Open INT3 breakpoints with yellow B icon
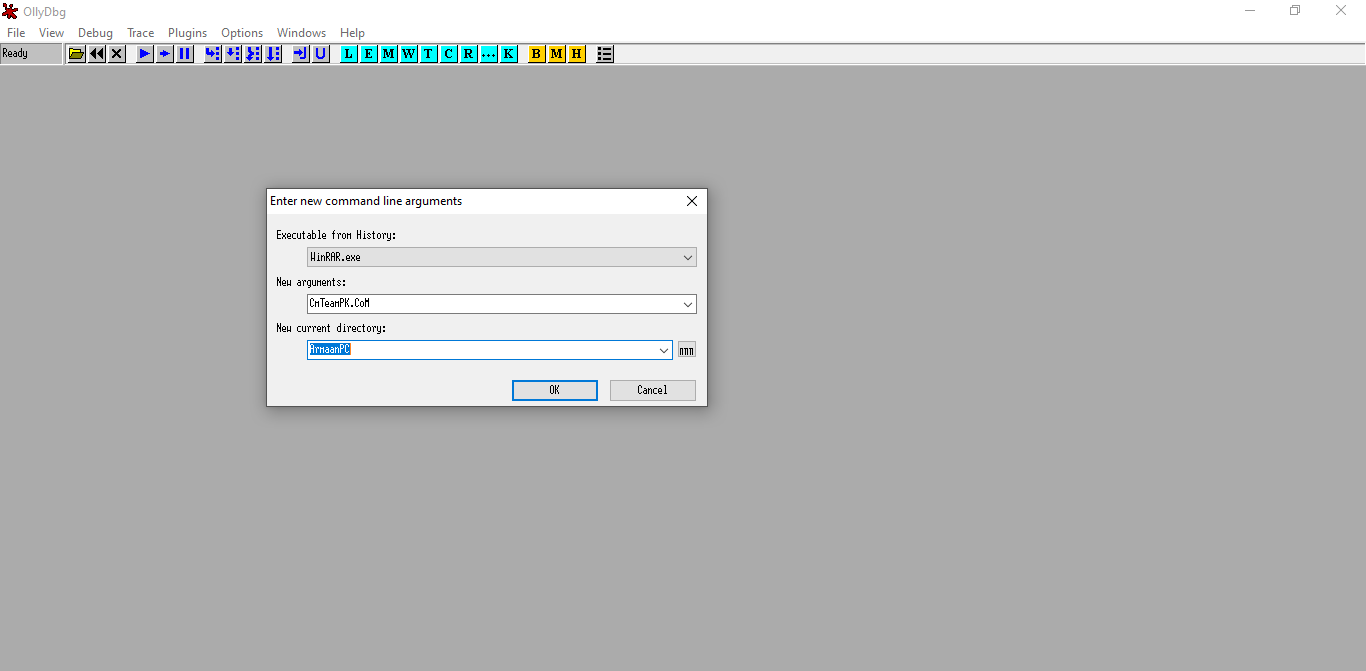 click(x=537, y=54)
